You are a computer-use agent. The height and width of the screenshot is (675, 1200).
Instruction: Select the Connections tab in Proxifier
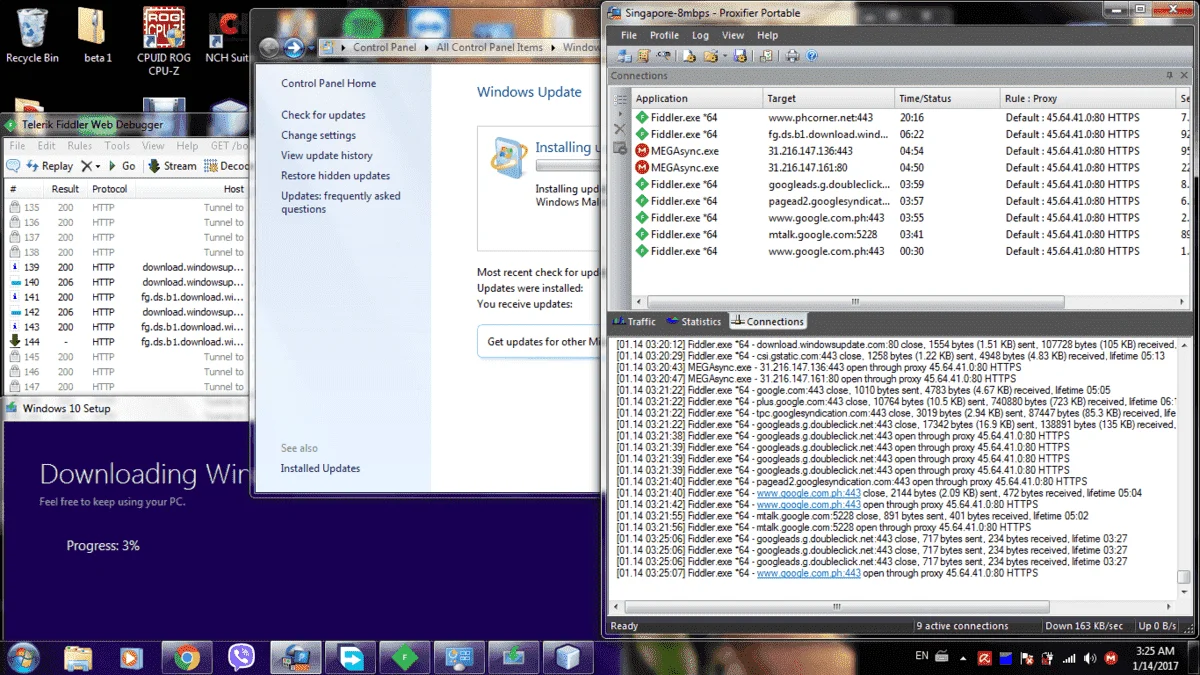(x=768, y=322)
